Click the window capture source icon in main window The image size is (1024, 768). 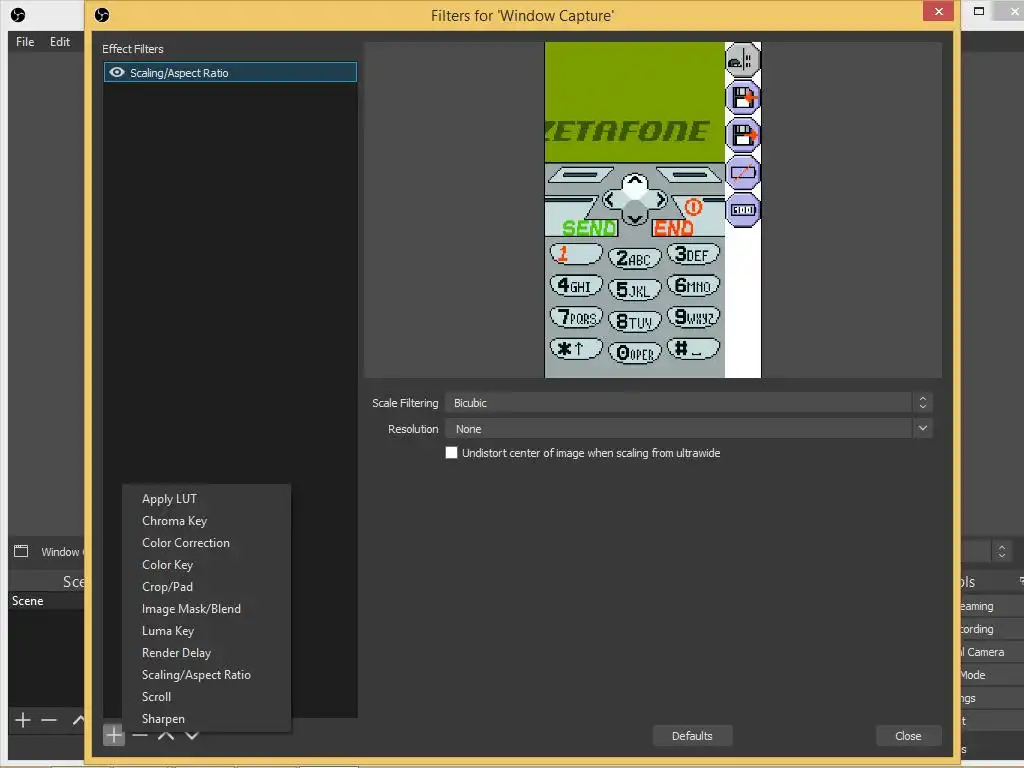tap(21, 551)
